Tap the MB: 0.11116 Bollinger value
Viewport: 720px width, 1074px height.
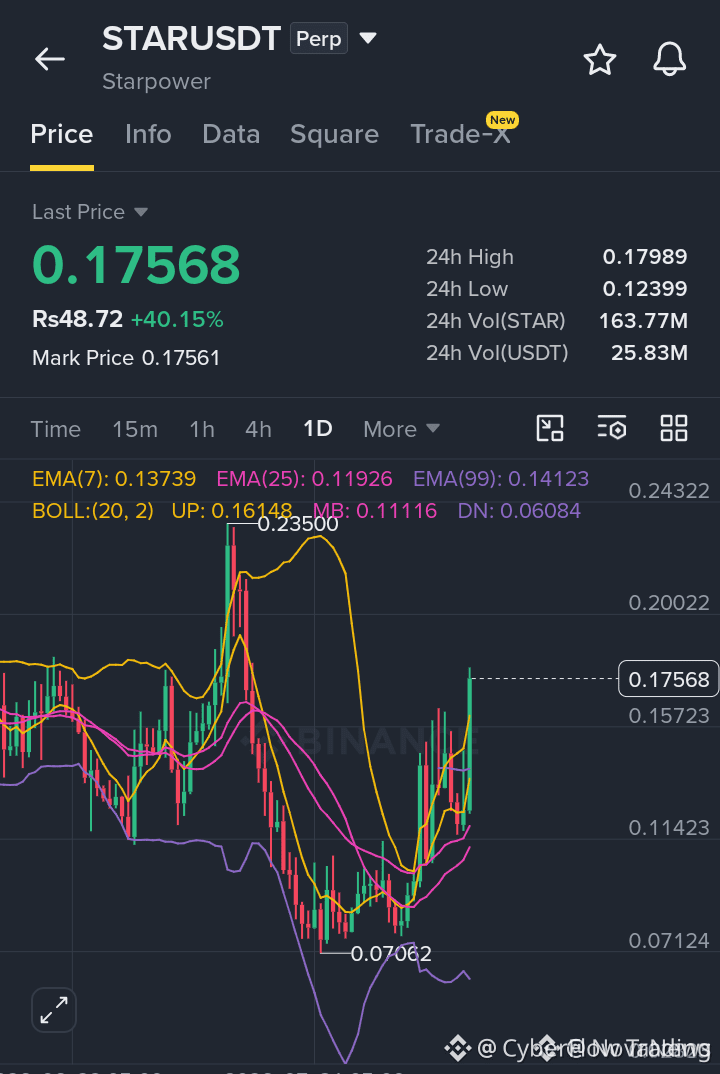[x=375, y=510]
